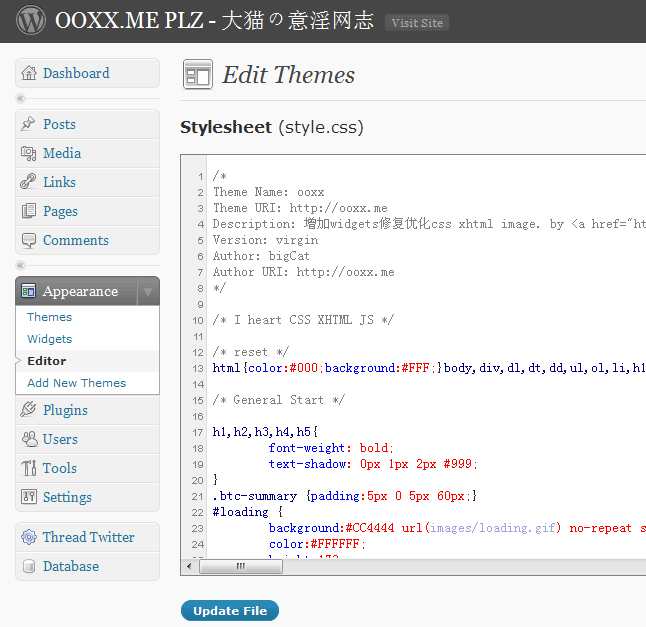Click the Settings sliders icon
Screen dimensions: 646x627
[x=29, y=497]
